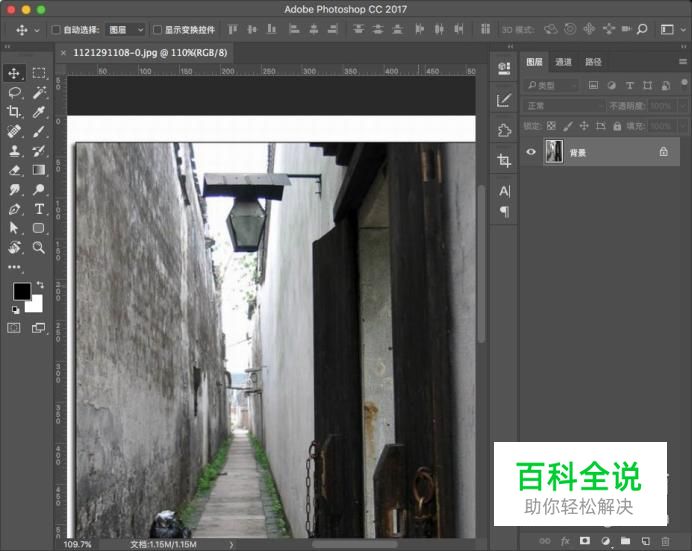
Task: Create a new layer from panel footer
Action: pyautogui.click(x=645, y=541)
